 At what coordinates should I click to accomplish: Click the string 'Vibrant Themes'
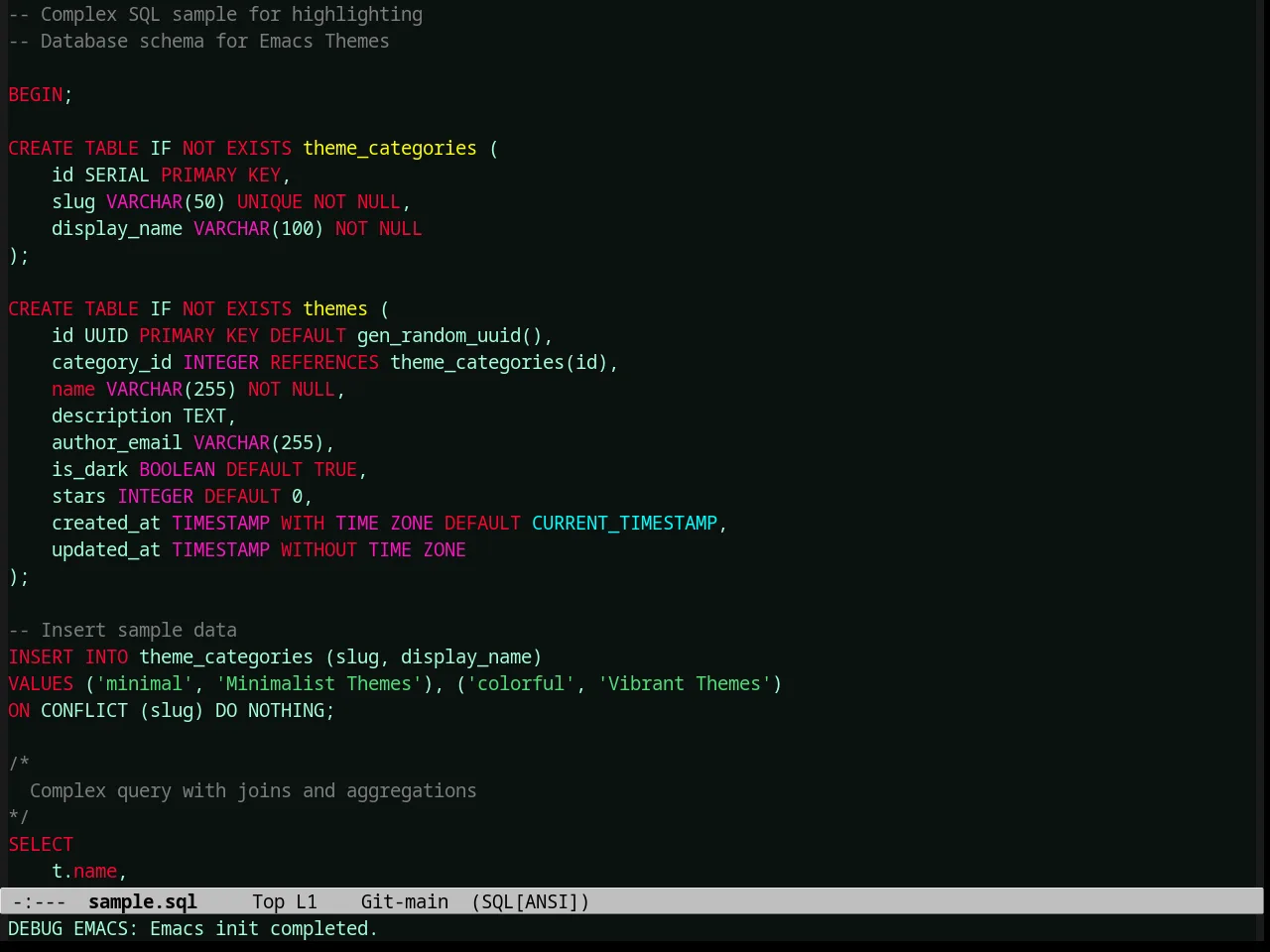pos(685,683)
